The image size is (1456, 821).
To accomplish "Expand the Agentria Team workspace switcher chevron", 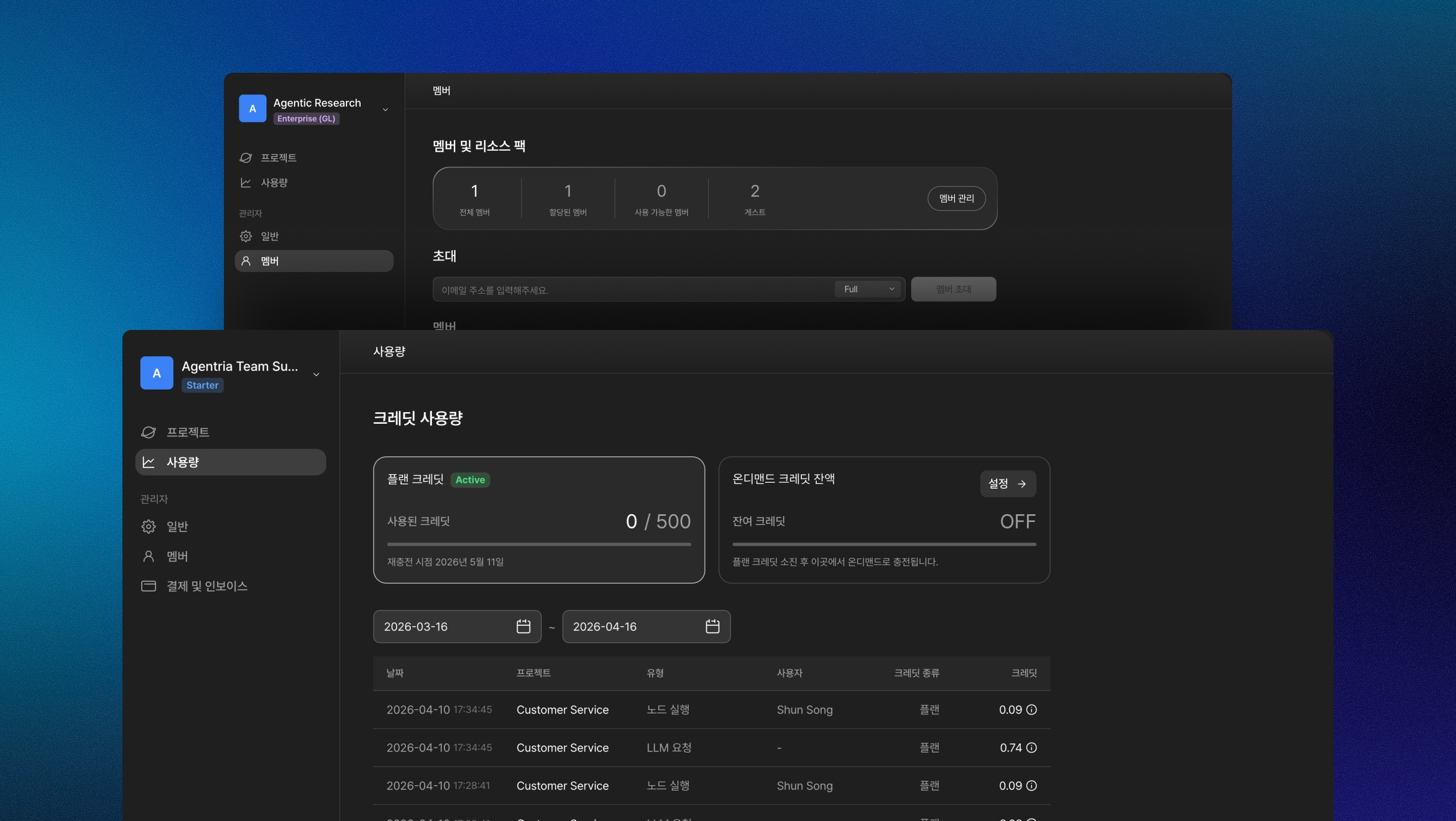I will click(316, 374).
